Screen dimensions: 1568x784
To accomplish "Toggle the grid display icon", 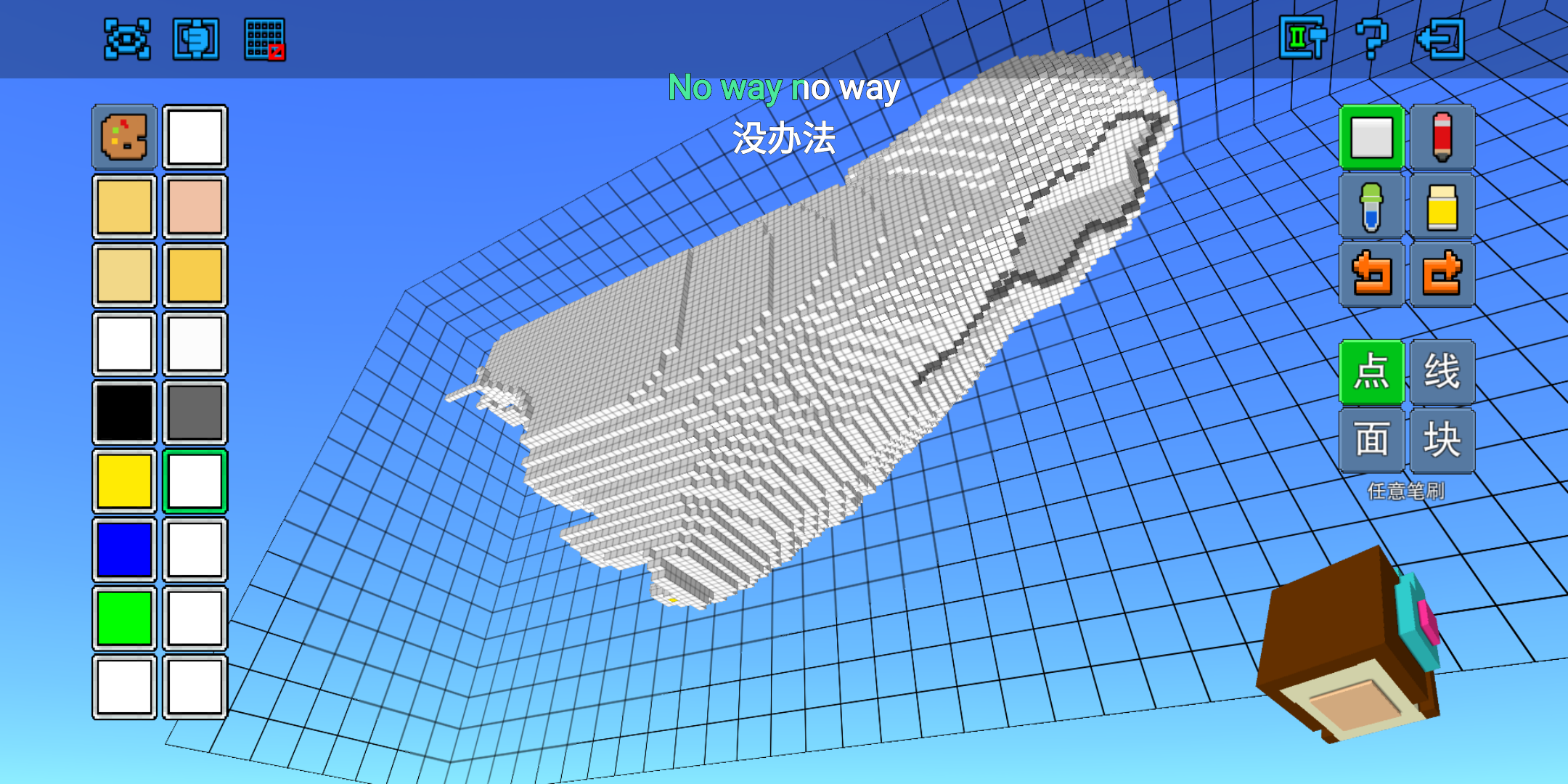I will click(265, 39).
